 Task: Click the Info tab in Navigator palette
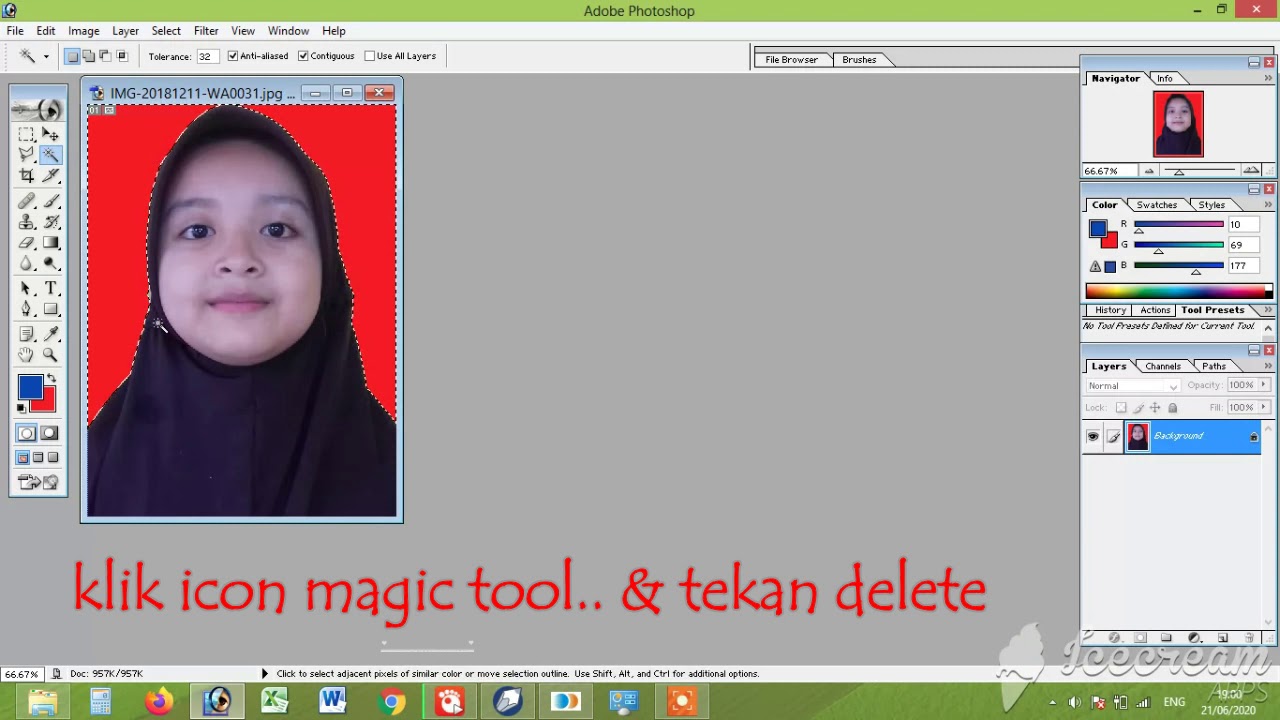(1164, 78)
